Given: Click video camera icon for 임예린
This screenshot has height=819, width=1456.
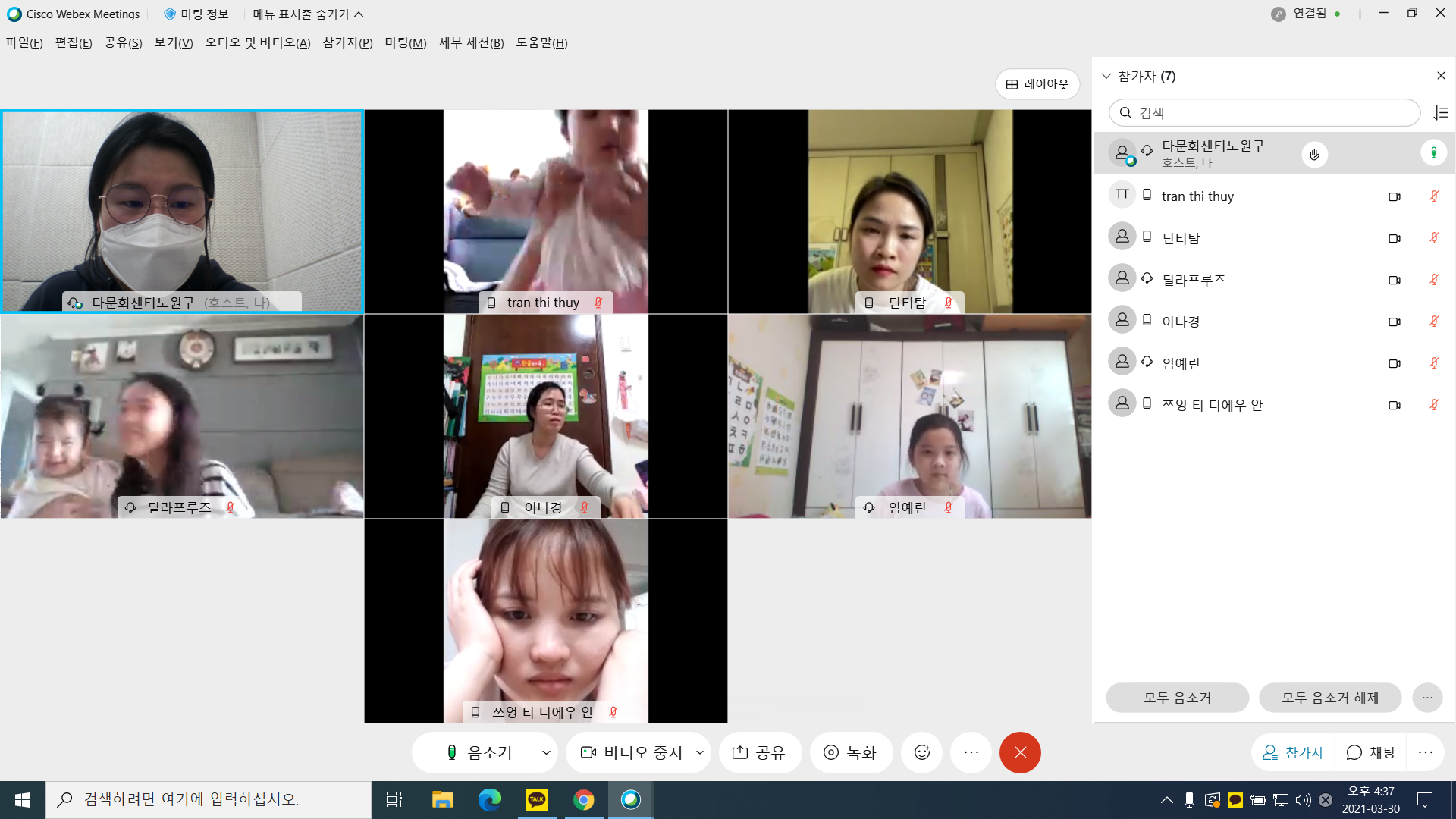Looking at the screenshot, I should pyautogui.click(x=1394, y=363).
